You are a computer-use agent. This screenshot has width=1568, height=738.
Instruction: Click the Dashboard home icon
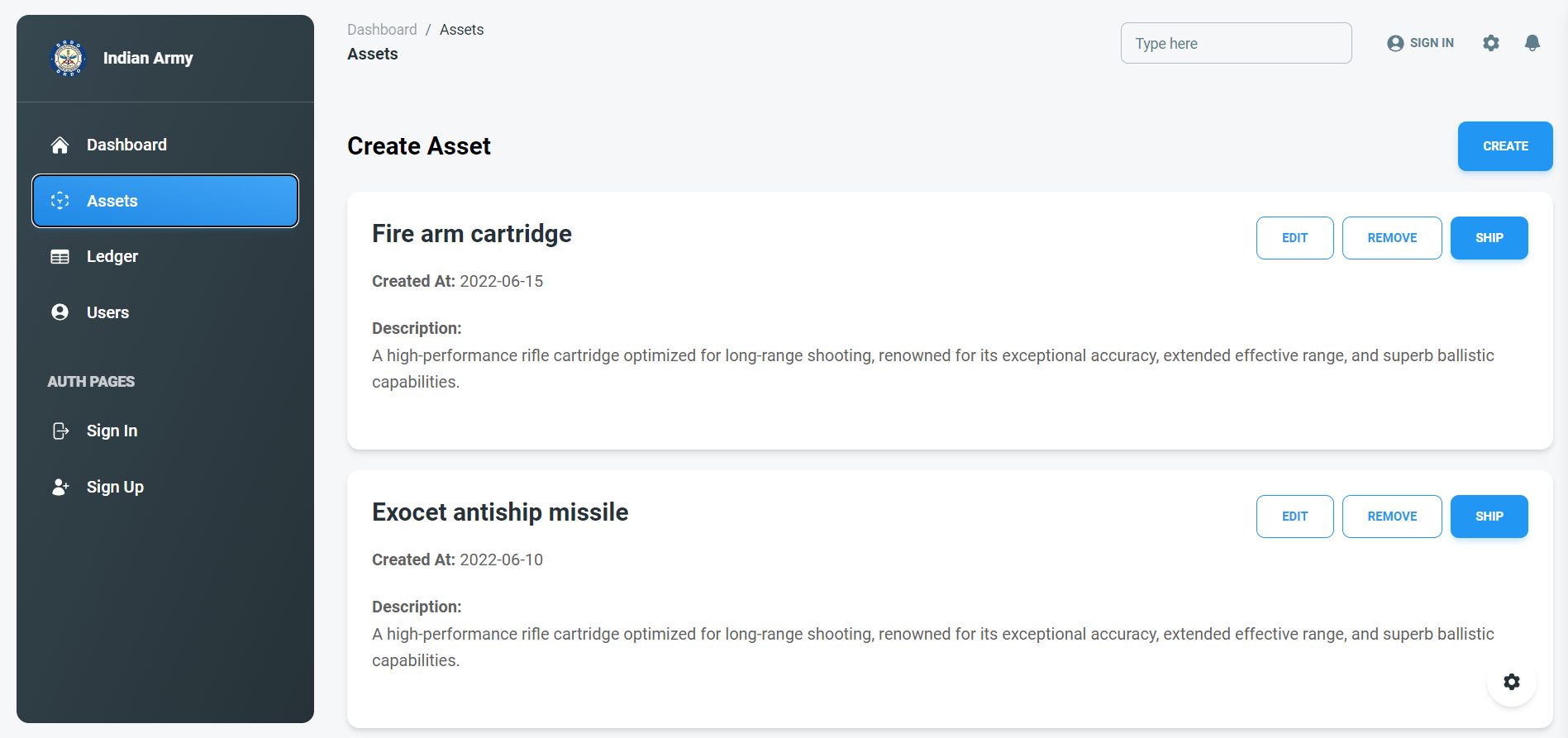pyautogui.click(x=60, y=145)
